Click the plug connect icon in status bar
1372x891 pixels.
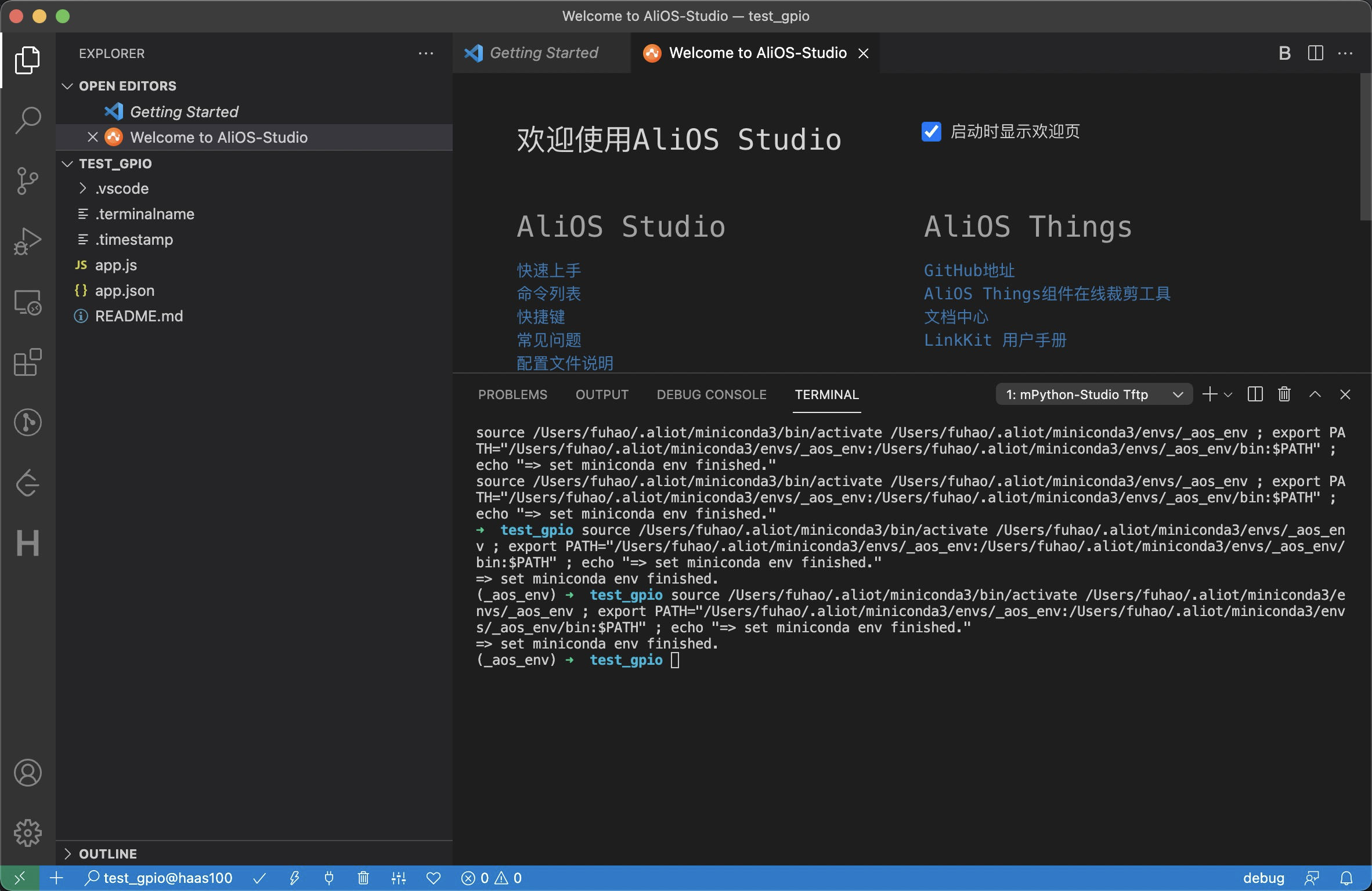[329, 878]
